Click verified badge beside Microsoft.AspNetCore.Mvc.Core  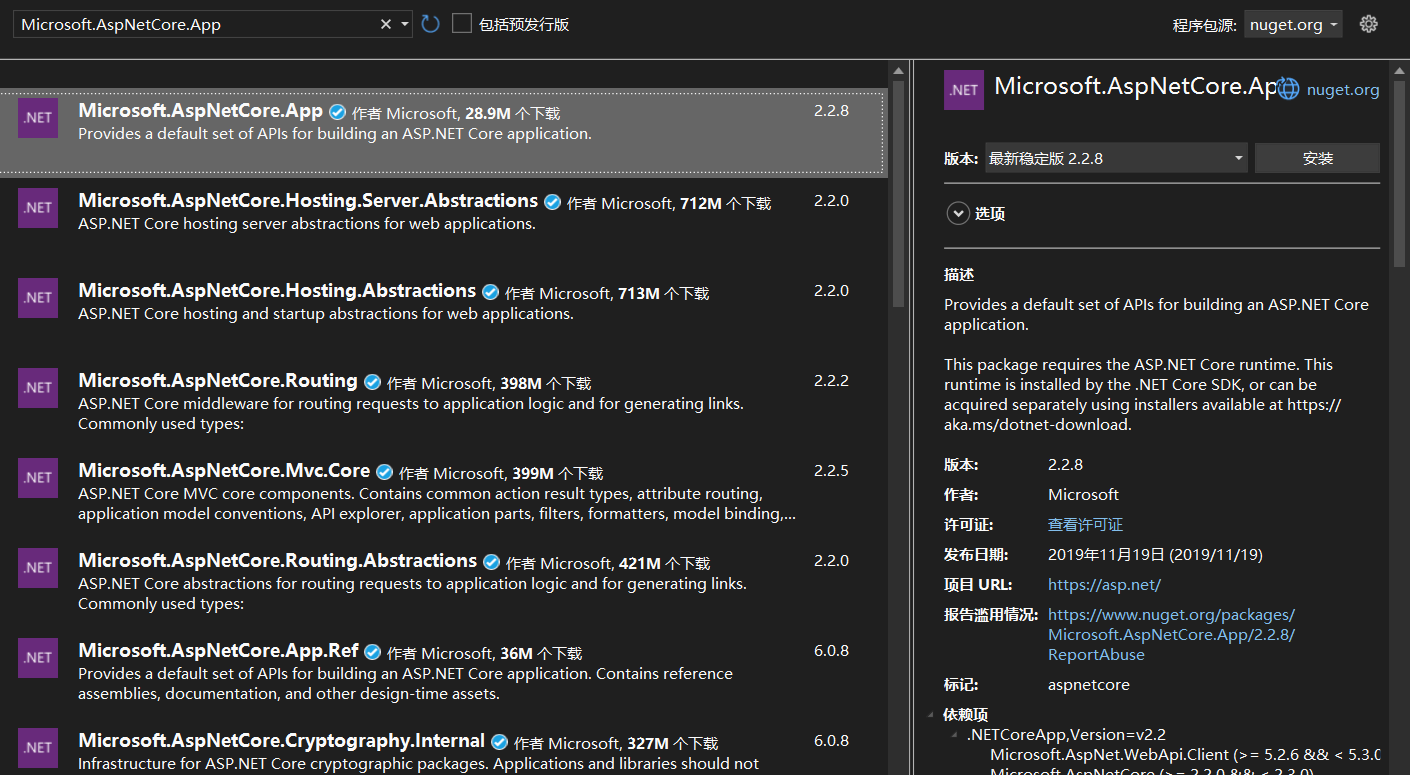pyautogui.click(x=385, y=472)
